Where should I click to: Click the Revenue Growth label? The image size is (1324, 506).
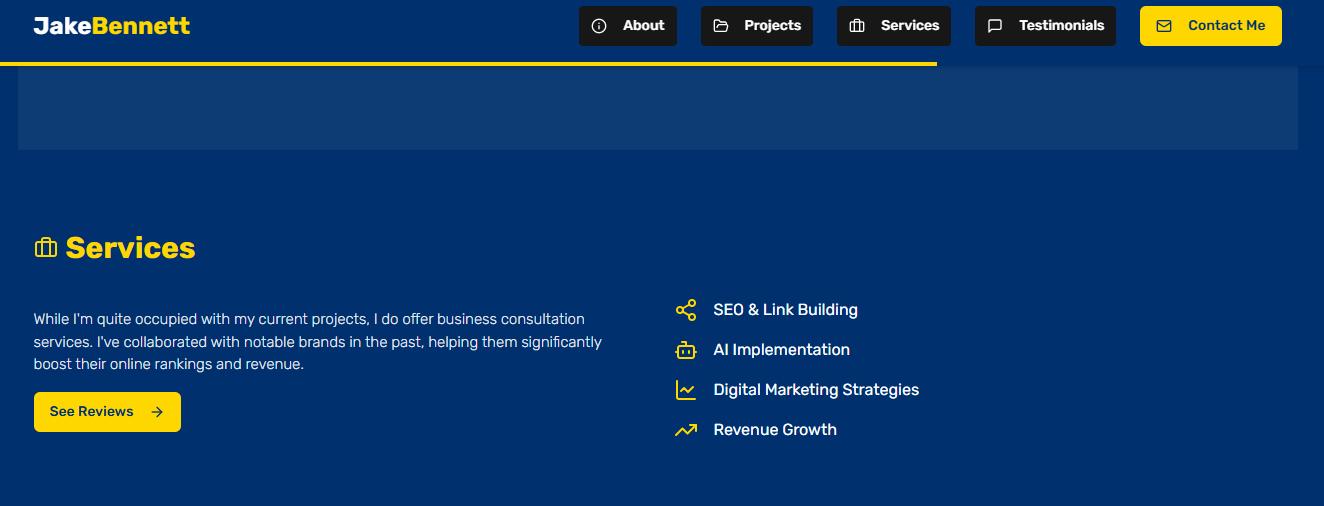[x=775, y=430]
